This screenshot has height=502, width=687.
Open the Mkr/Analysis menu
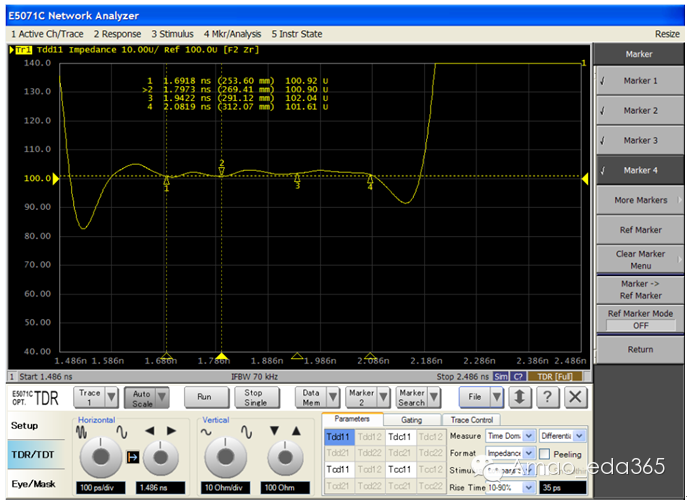coord(234,33)
